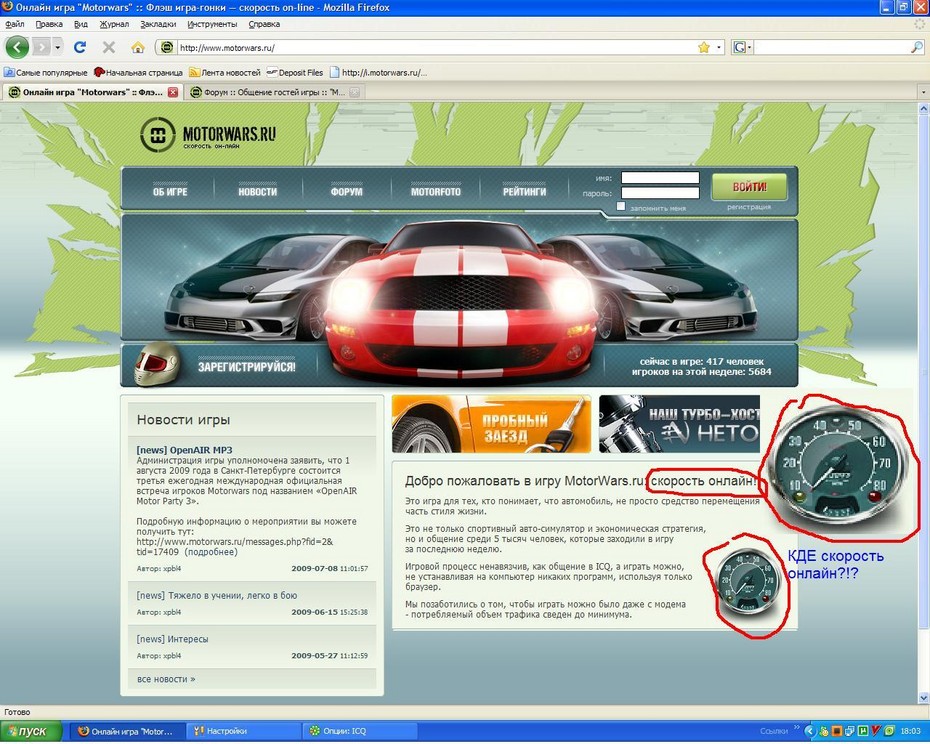Image resolution: width=930 pixels, height=744 pixels.
Task: Switch to the Опции: ICQ taskbar window
Action: [360, 732]
